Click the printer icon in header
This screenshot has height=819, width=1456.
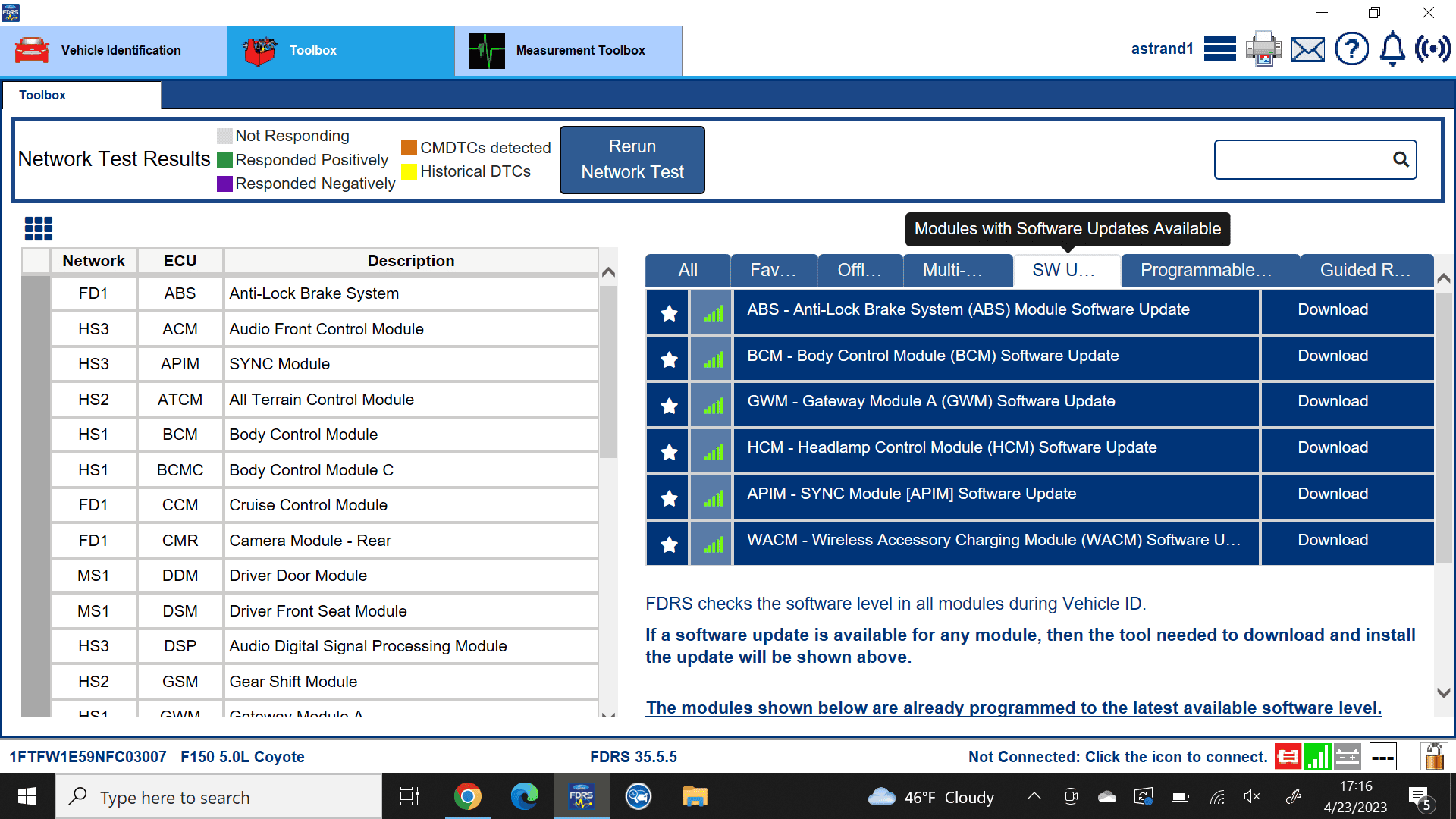coord(1263,49)
